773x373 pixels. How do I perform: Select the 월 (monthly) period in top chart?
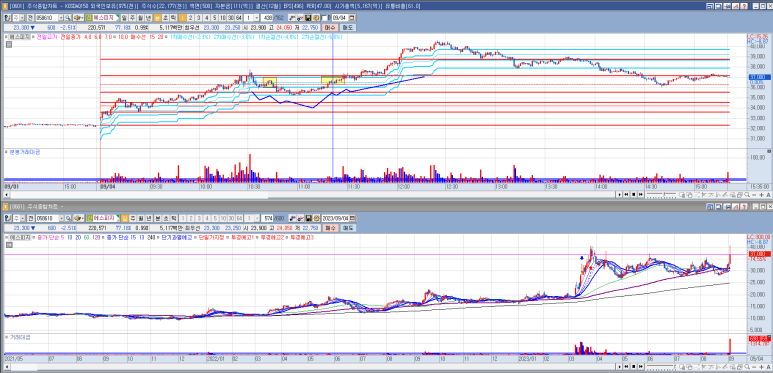pos(141,17)
